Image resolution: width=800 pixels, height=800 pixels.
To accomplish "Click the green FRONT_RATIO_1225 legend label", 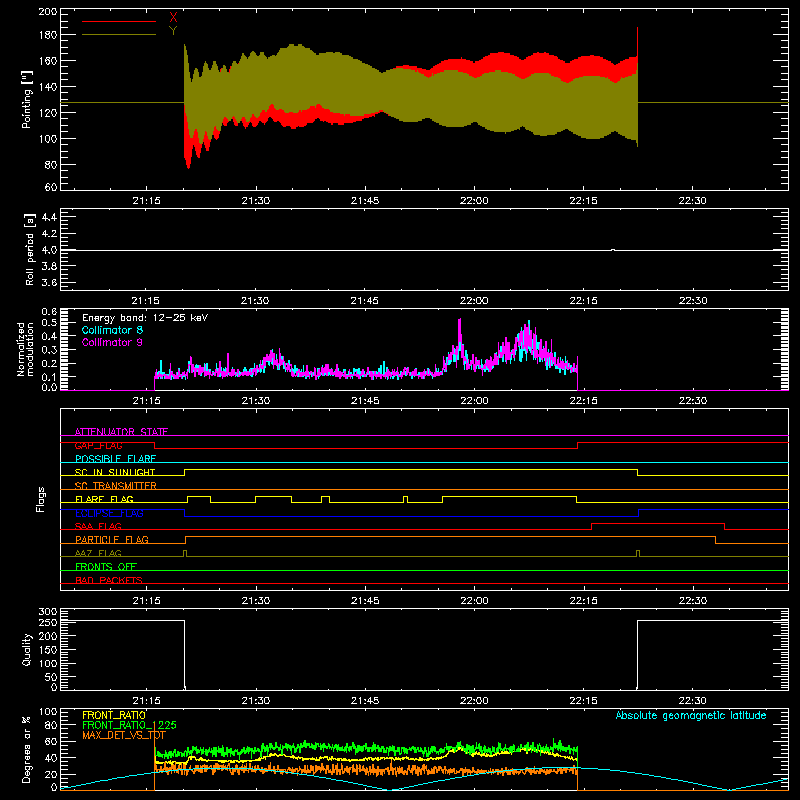I will tap(129, 725).
